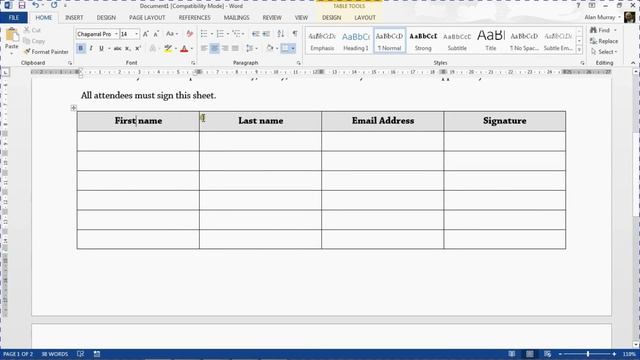Click the 'Last name' header cell
The width and height of the screenshot is (640, 360).
pos(260,121)
